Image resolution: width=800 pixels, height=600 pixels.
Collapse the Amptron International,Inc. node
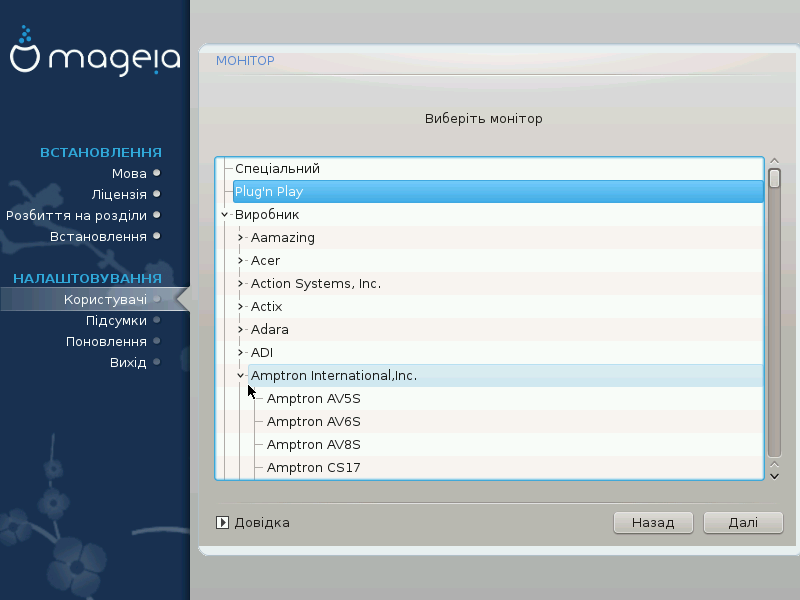[x=240, y=376]
